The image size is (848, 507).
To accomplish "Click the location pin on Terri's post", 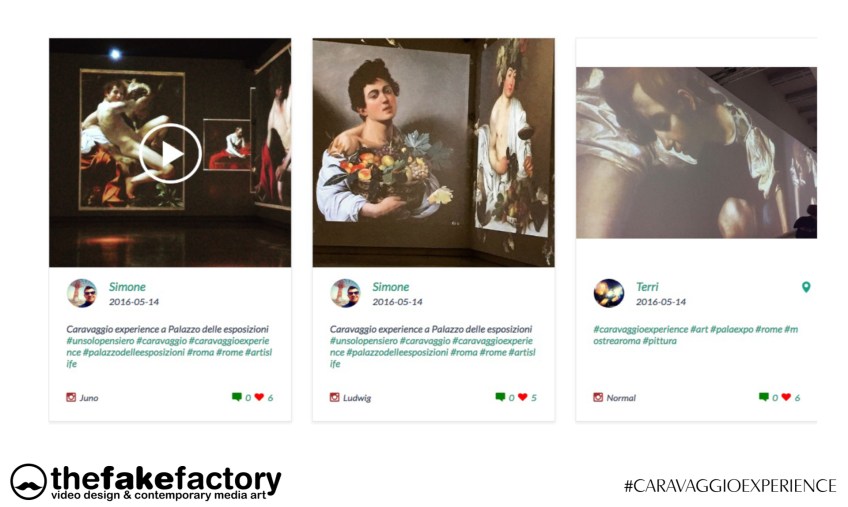I will (806, 287).
